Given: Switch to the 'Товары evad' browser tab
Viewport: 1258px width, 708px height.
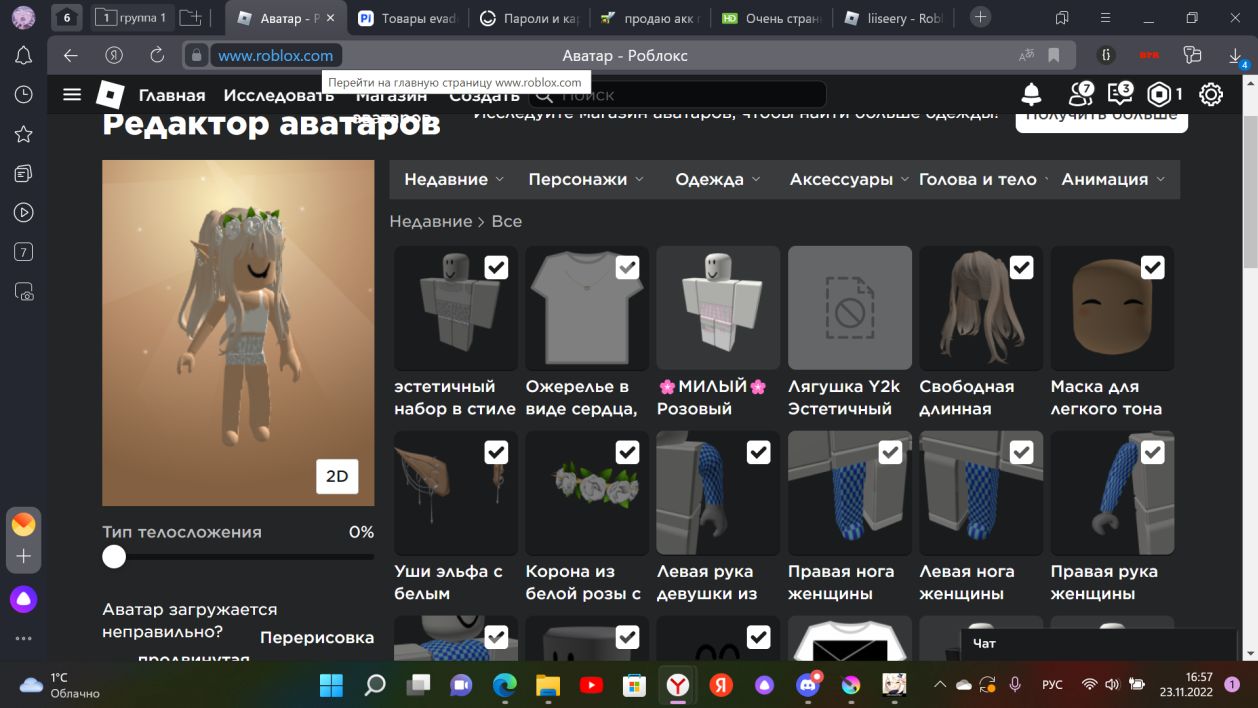Looking at the screenshot, I should [408, 18].
